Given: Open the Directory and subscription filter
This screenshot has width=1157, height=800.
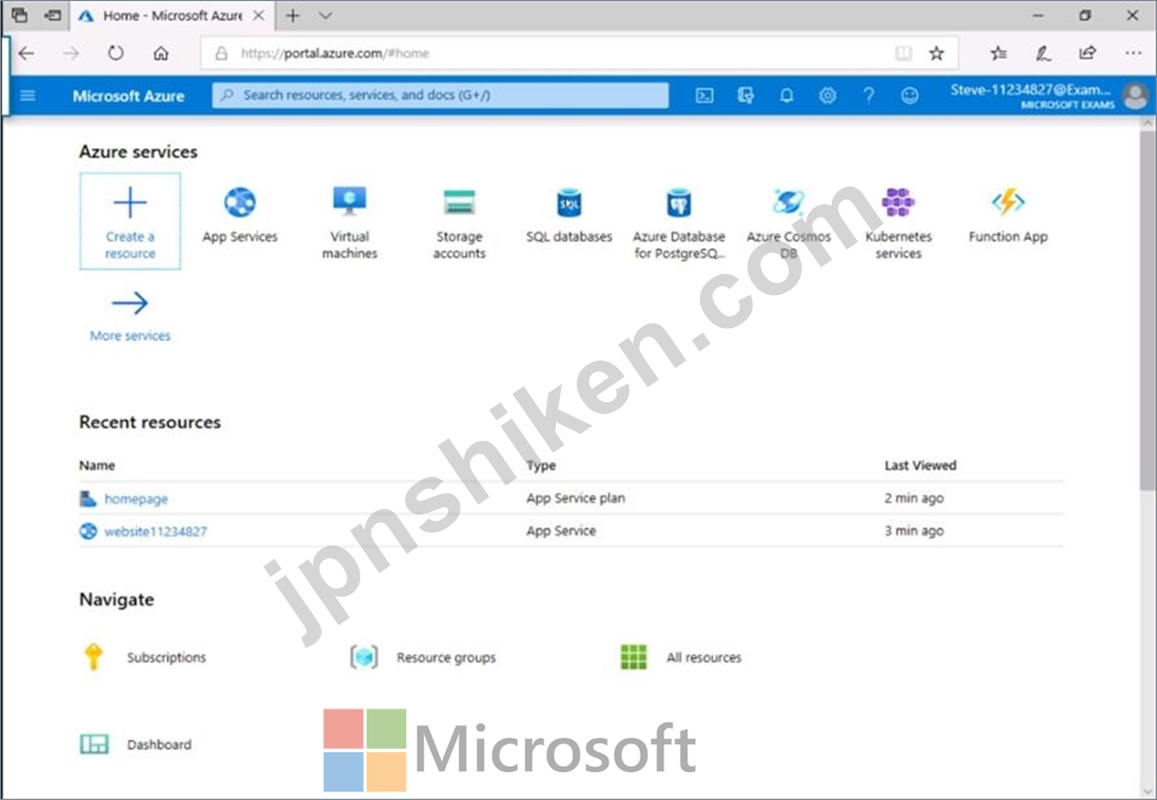Looking at the screenshot, I should coord(746,95).
